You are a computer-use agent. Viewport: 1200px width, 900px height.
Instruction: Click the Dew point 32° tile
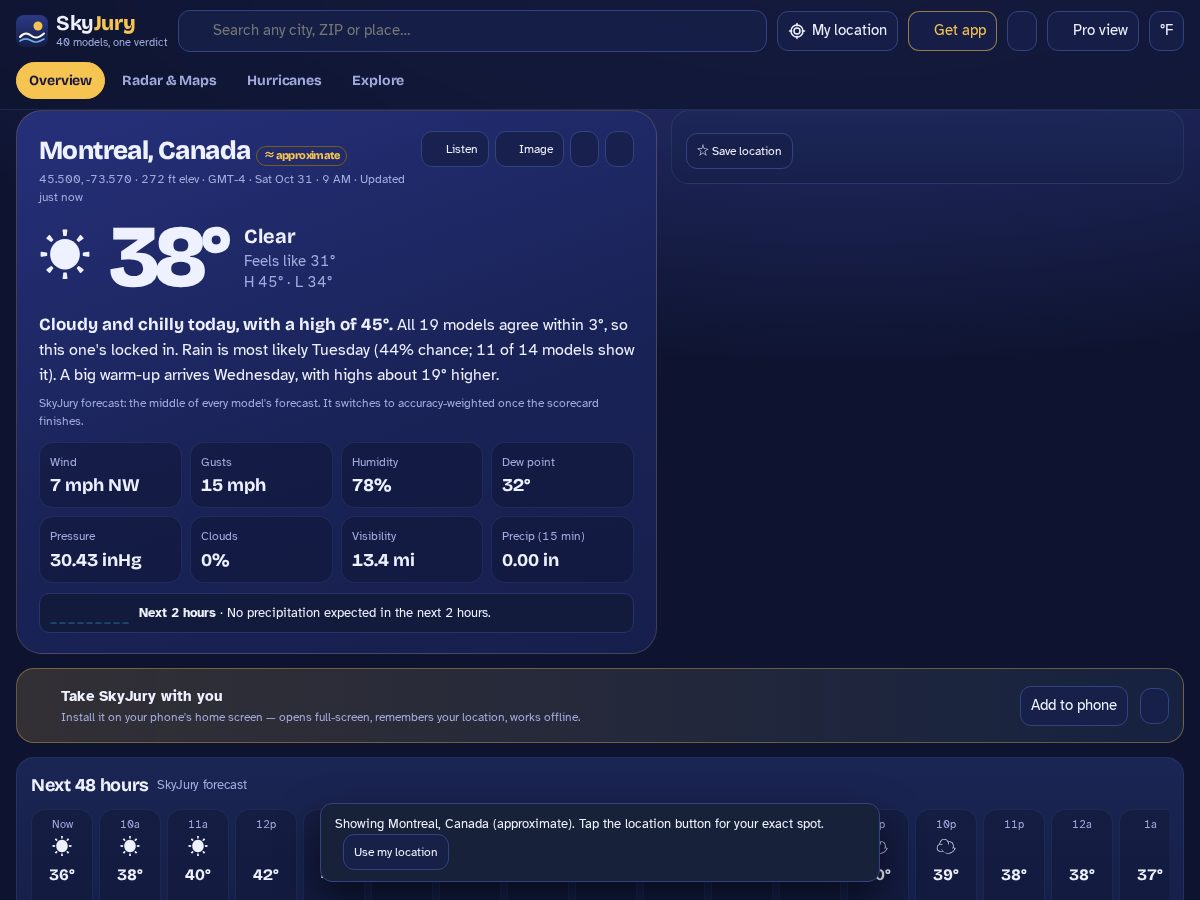tap(562, 475)
